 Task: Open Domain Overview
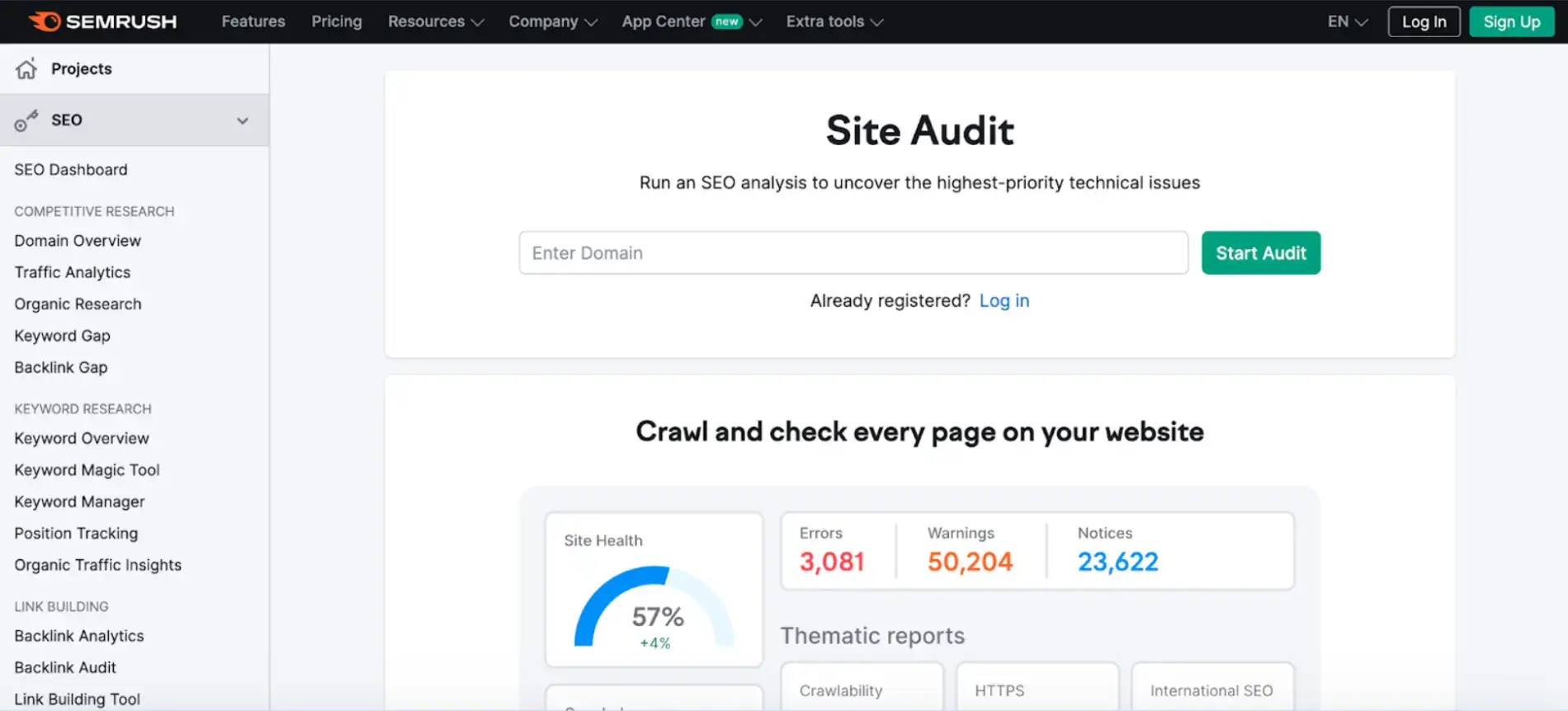tap(78, 240)
